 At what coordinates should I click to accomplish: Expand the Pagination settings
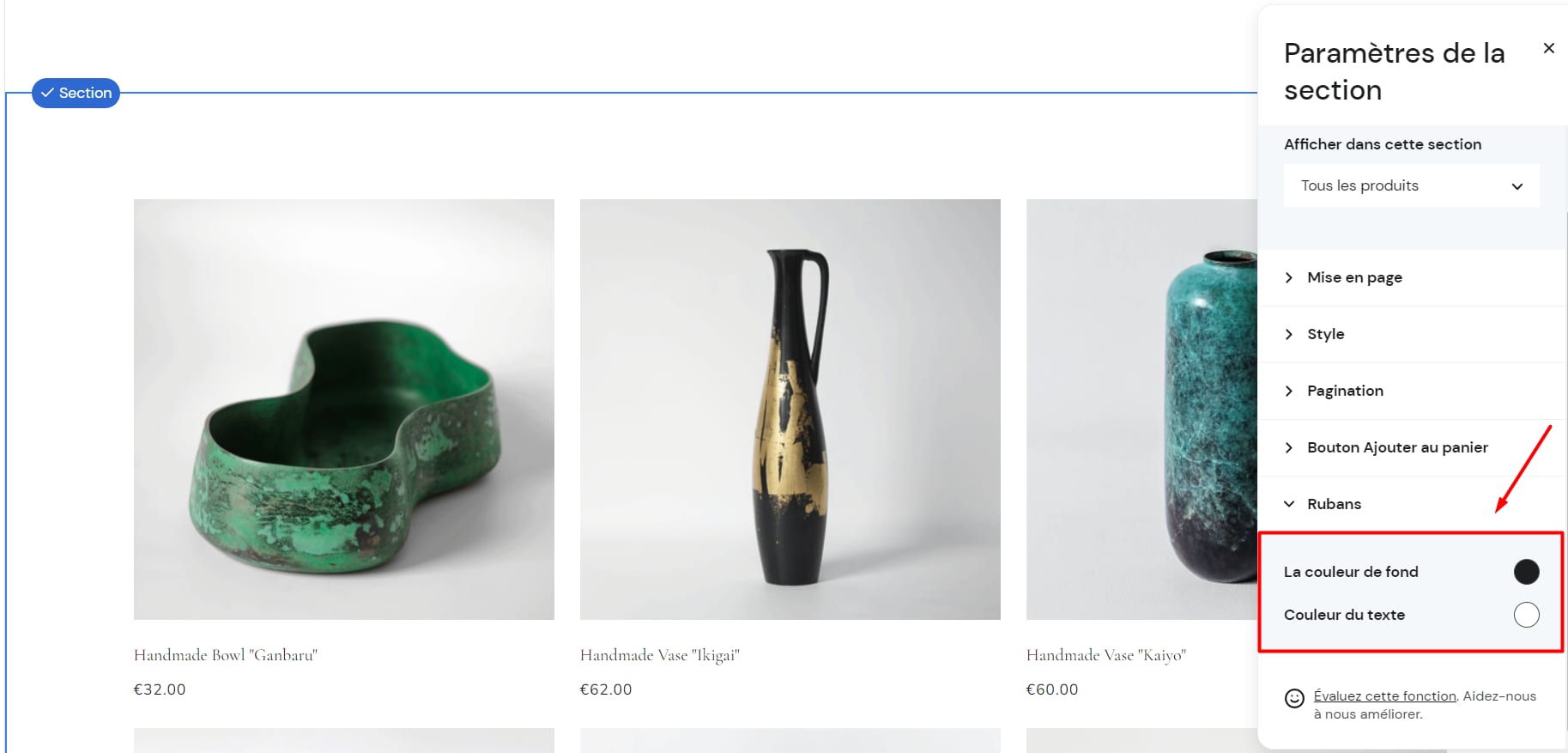pos(1412,391)
